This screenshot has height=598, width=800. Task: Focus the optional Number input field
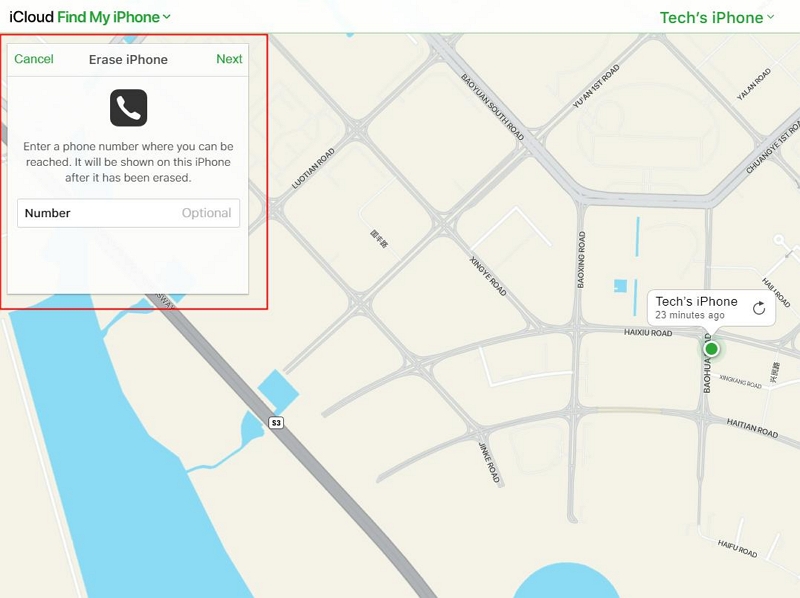(129, 213)
